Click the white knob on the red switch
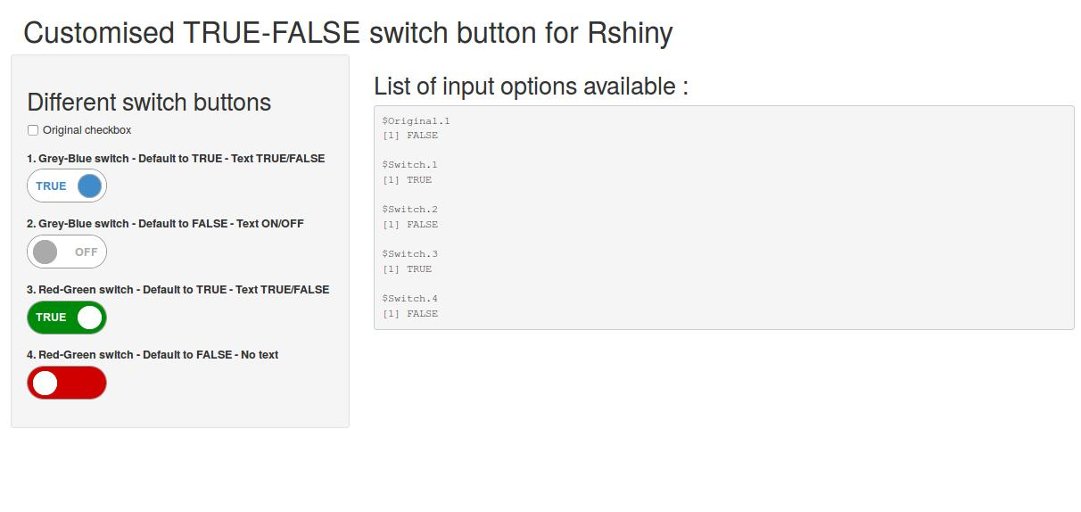The image size is (1081, 512). (x=45, y=383)
